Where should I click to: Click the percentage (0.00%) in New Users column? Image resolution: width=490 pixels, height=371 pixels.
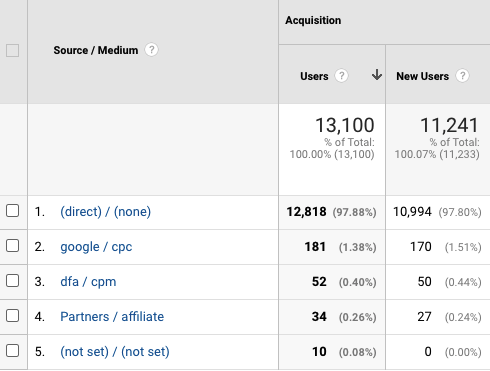tap(463, 352)
